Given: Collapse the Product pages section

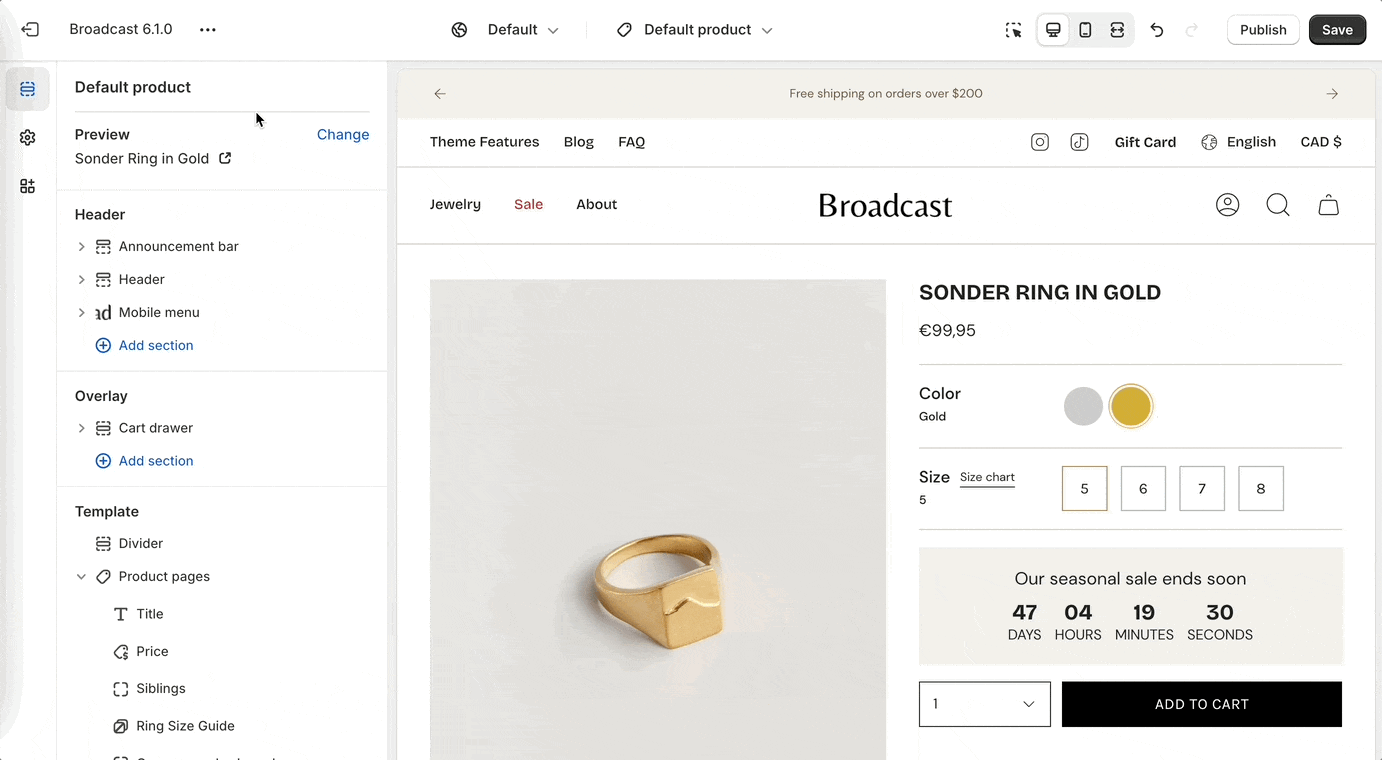Looking at the screenshot, I should [x=82, y=577].
